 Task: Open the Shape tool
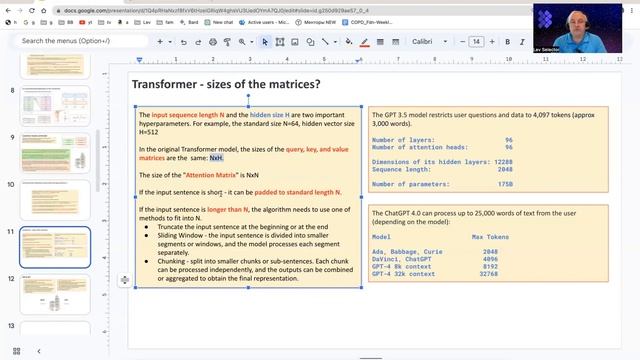(310, 42)
